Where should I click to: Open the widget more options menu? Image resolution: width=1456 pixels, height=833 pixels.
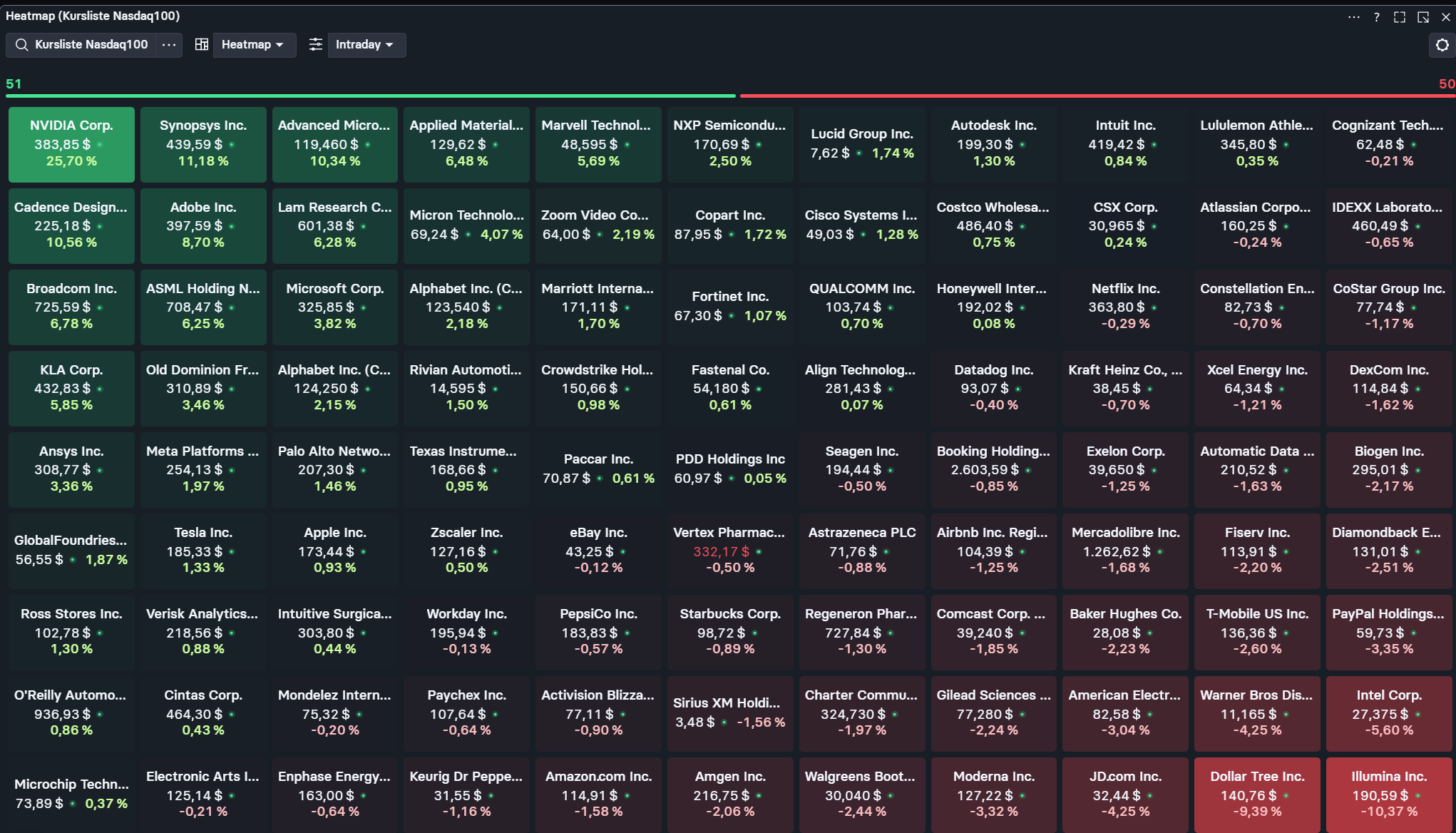pyautogui.click(x=1353, y=17)
